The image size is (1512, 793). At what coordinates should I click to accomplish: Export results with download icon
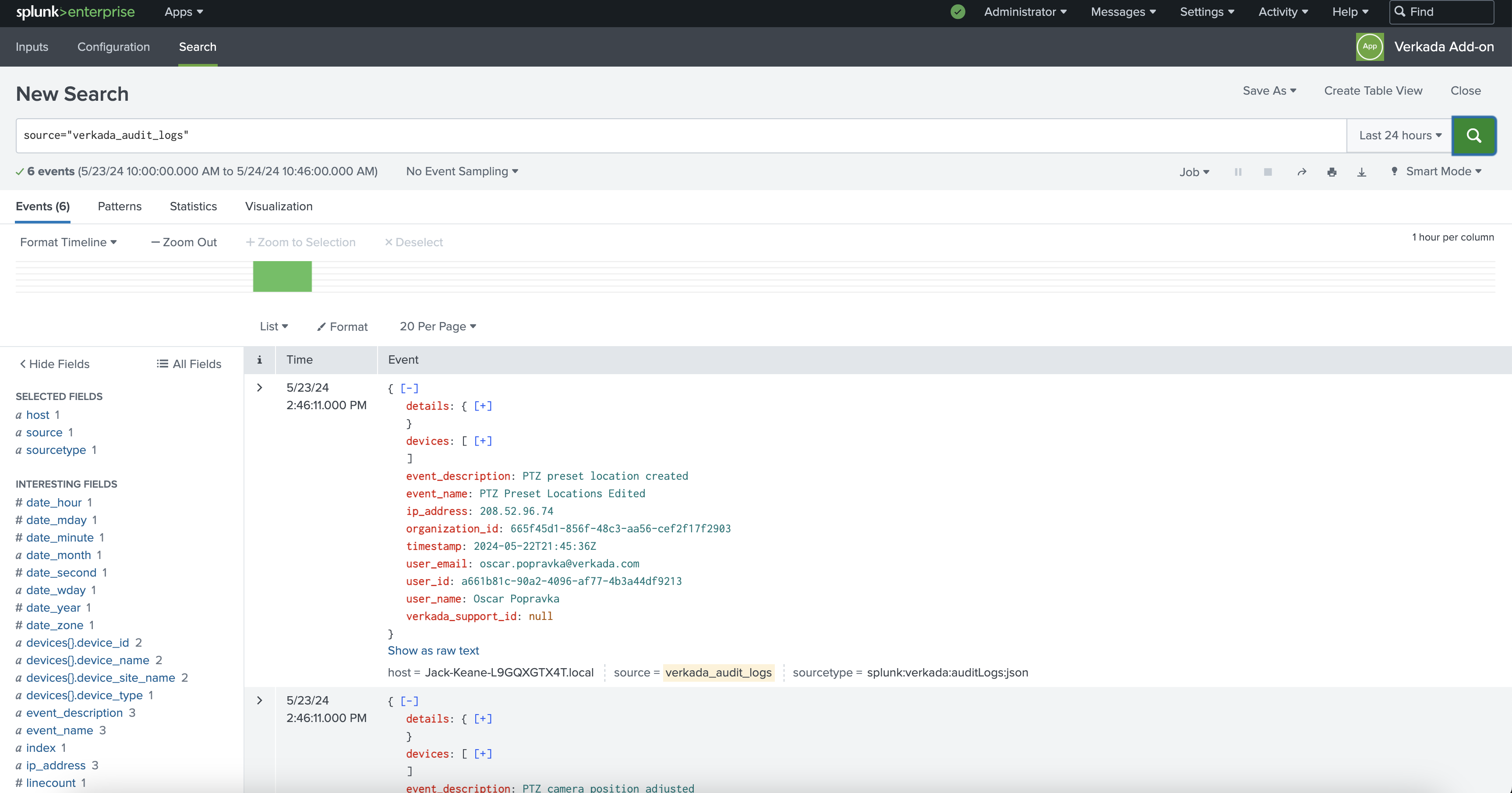click(x=1362, y=172)
